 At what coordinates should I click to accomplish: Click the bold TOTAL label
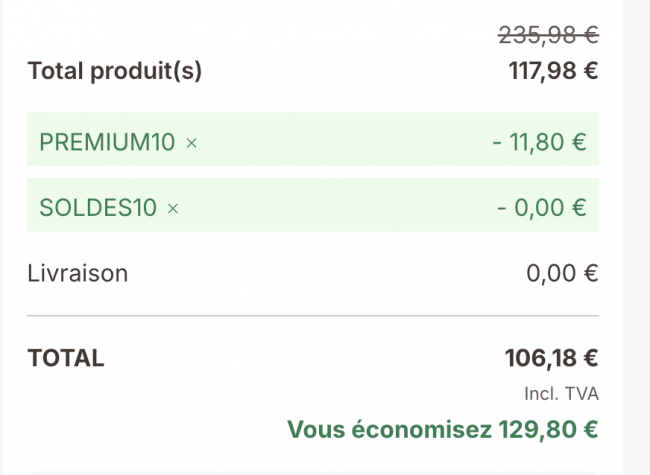tap(66, 358)
